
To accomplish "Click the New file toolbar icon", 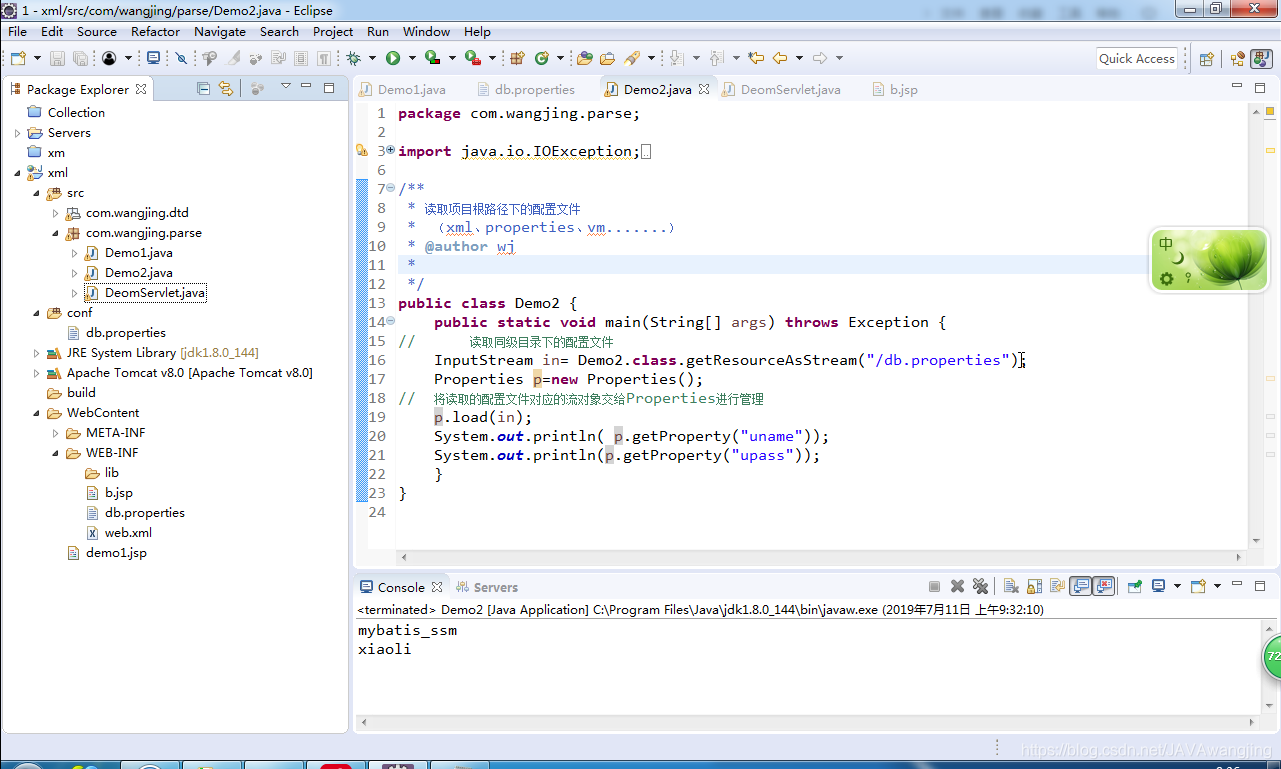I will pyautogui.click(x=18, y=58).
